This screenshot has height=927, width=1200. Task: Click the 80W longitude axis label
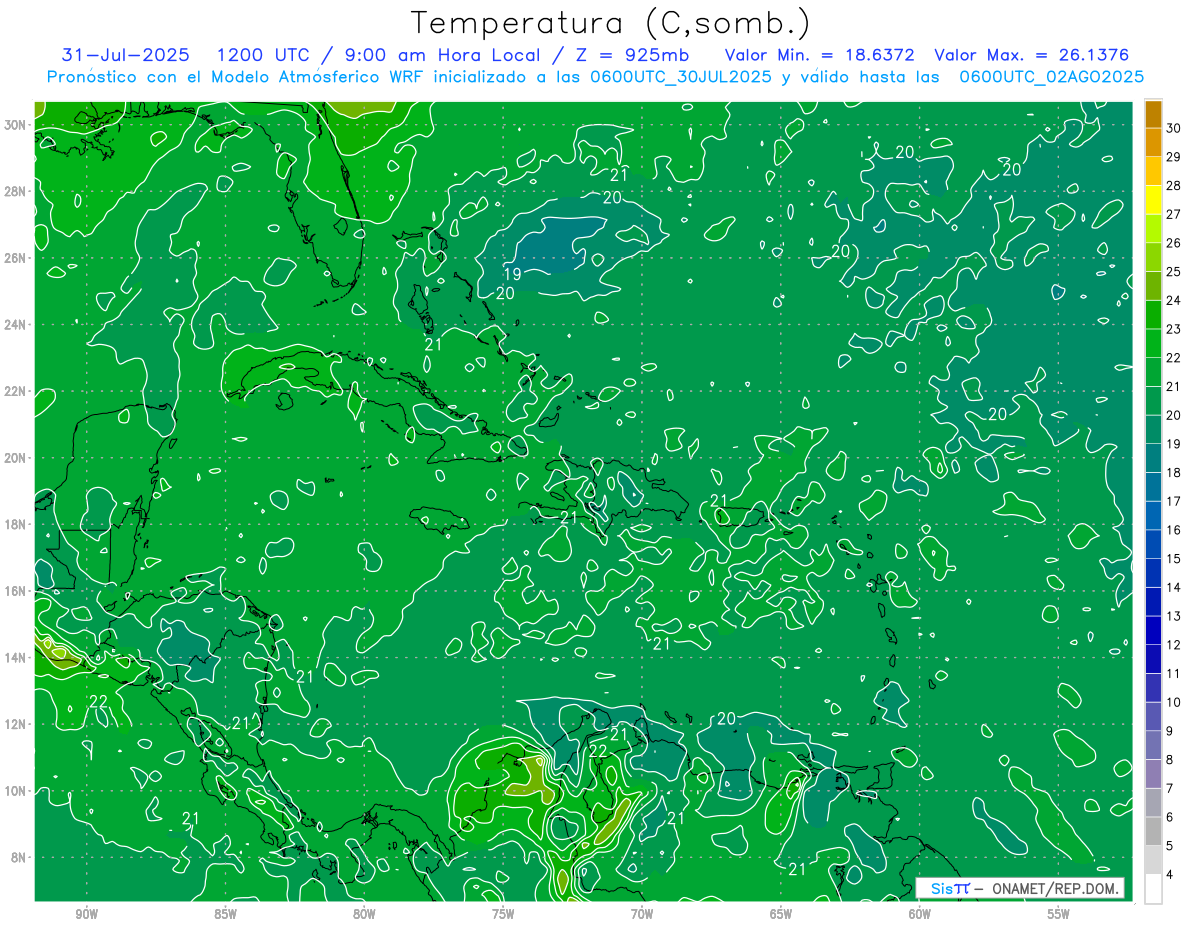(364, 914)
